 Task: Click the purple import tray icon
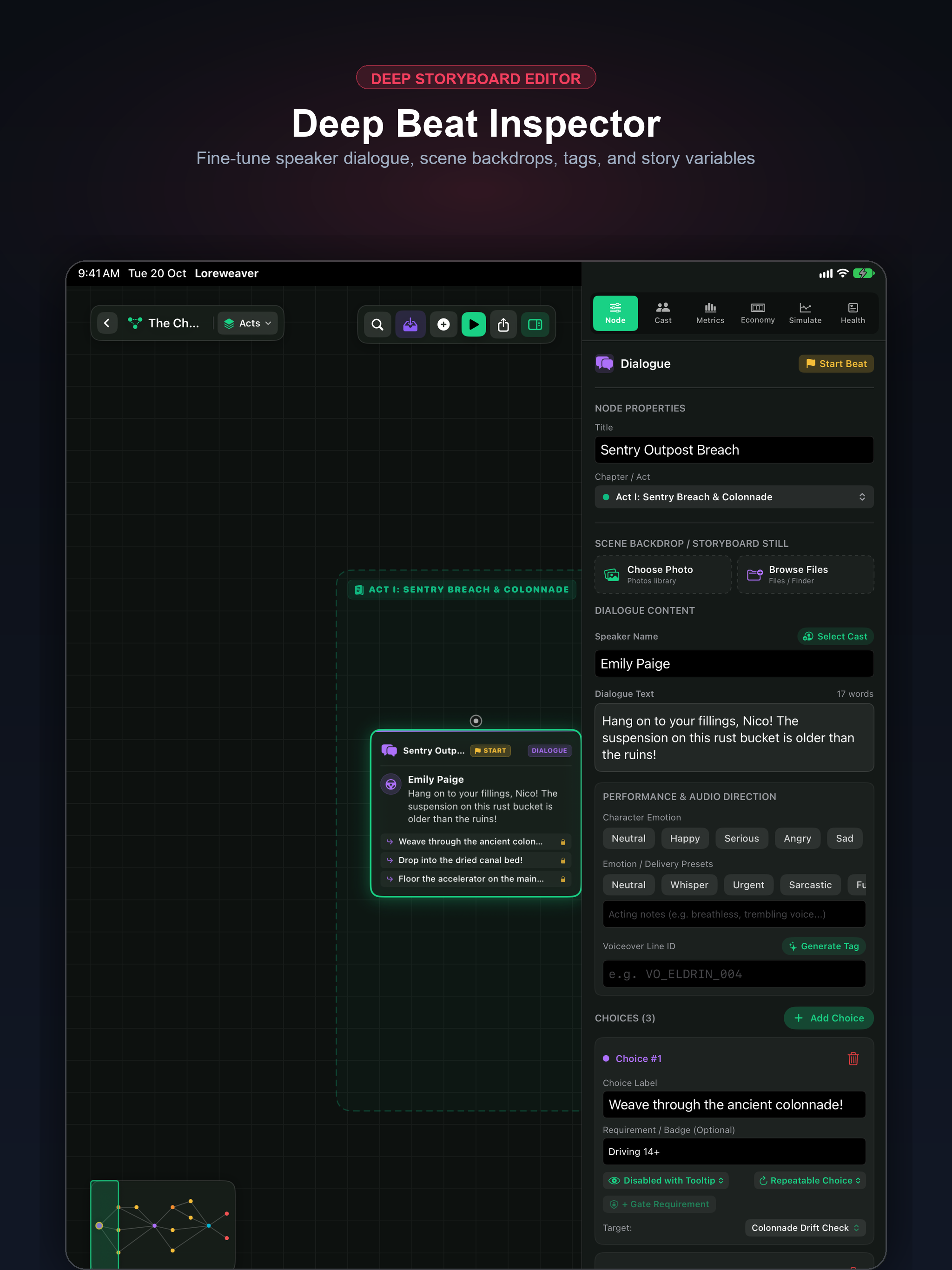410,324
